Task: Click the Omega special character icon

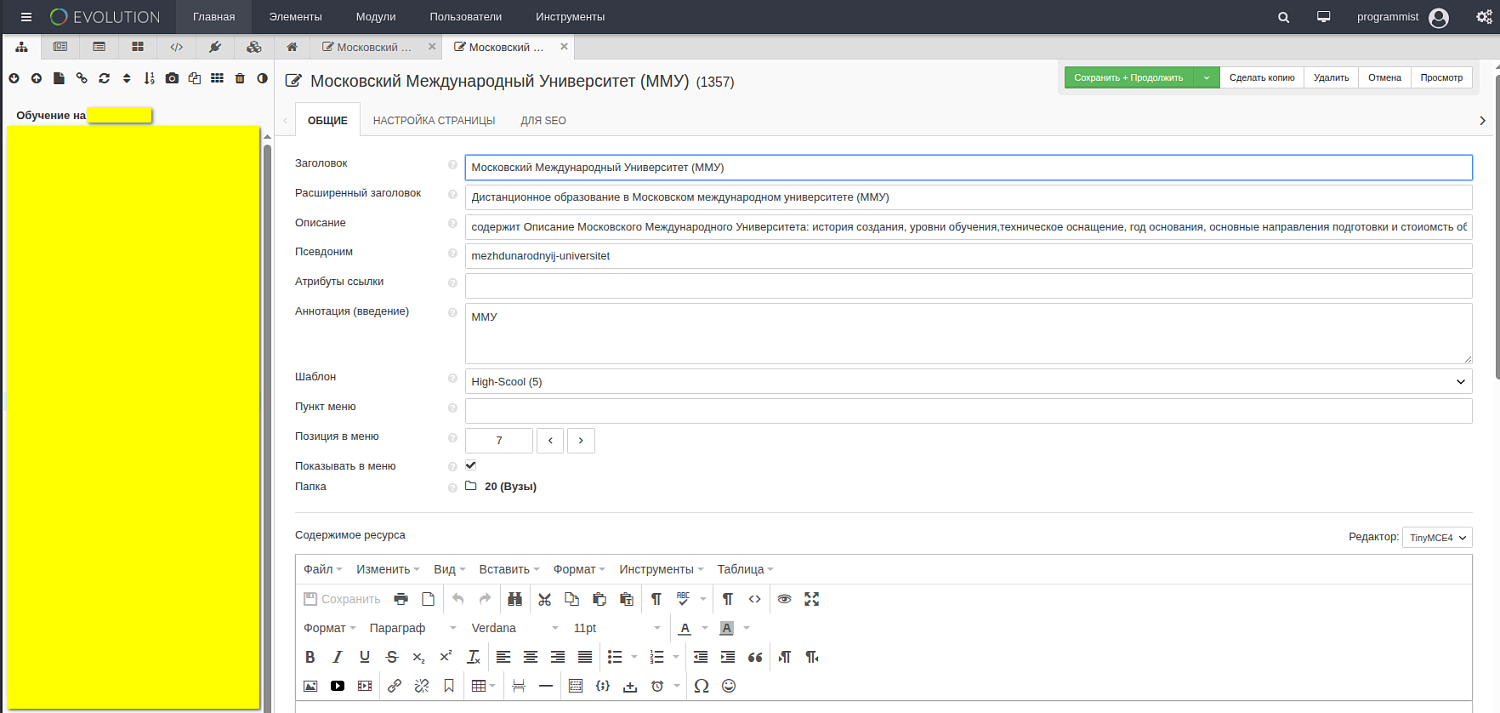Action: 701,686
